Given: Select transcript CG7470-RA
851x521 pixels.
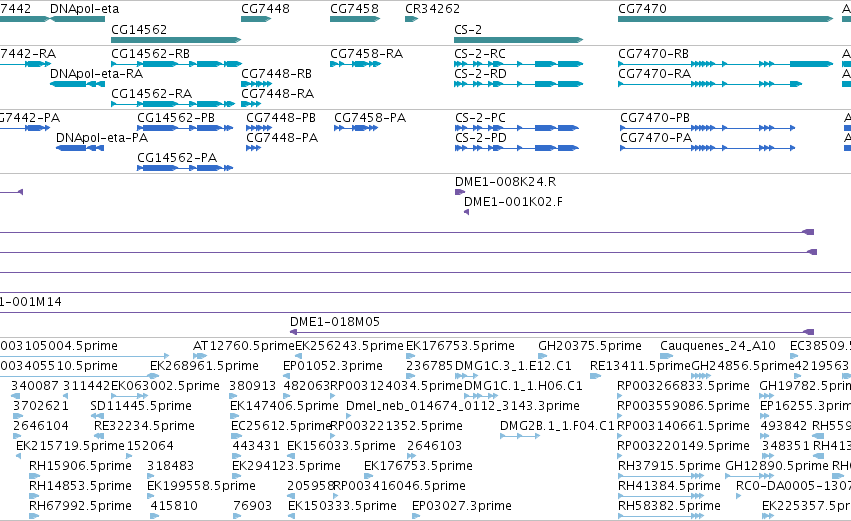Looking at the screenshot, I should tap(655, 74).
